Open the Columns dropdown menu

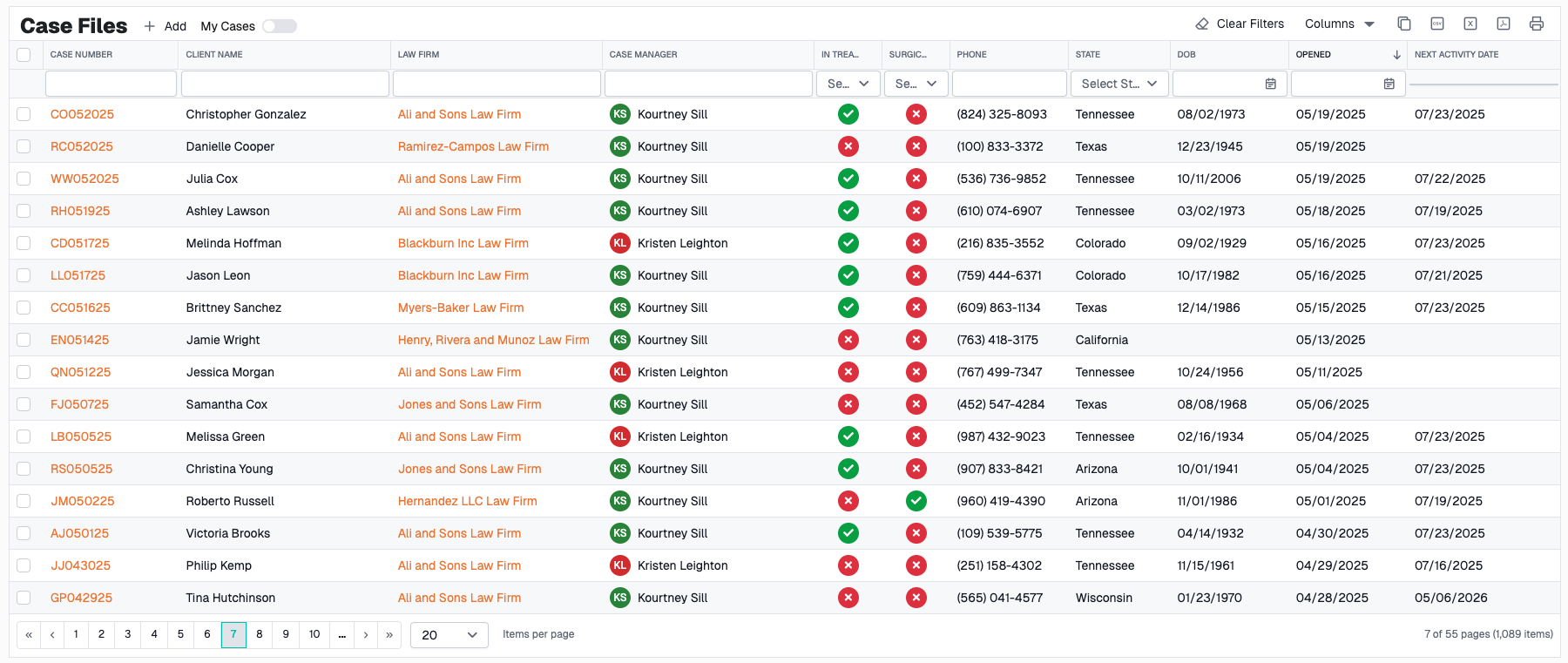(1339, 24)
